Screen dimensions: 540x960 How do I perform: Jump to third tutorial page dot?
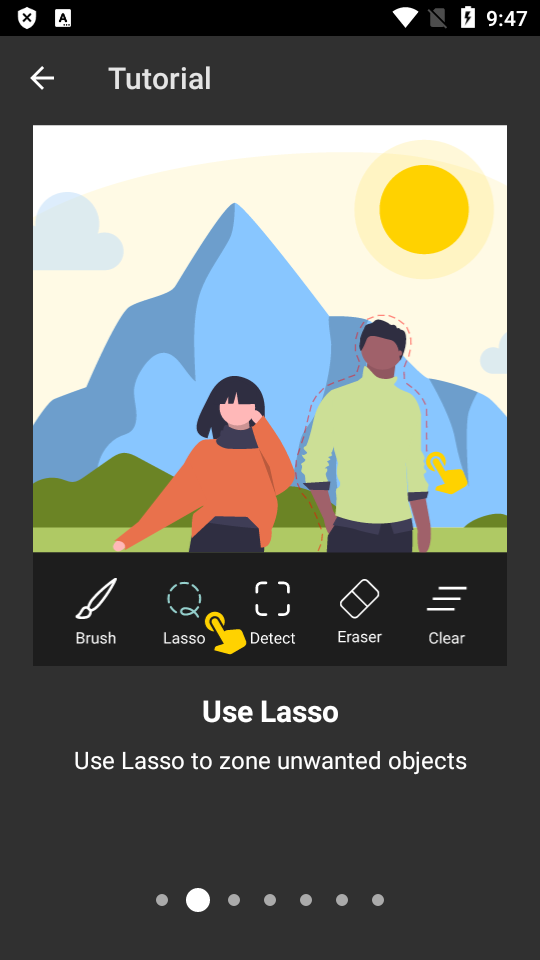coord(234,900)
